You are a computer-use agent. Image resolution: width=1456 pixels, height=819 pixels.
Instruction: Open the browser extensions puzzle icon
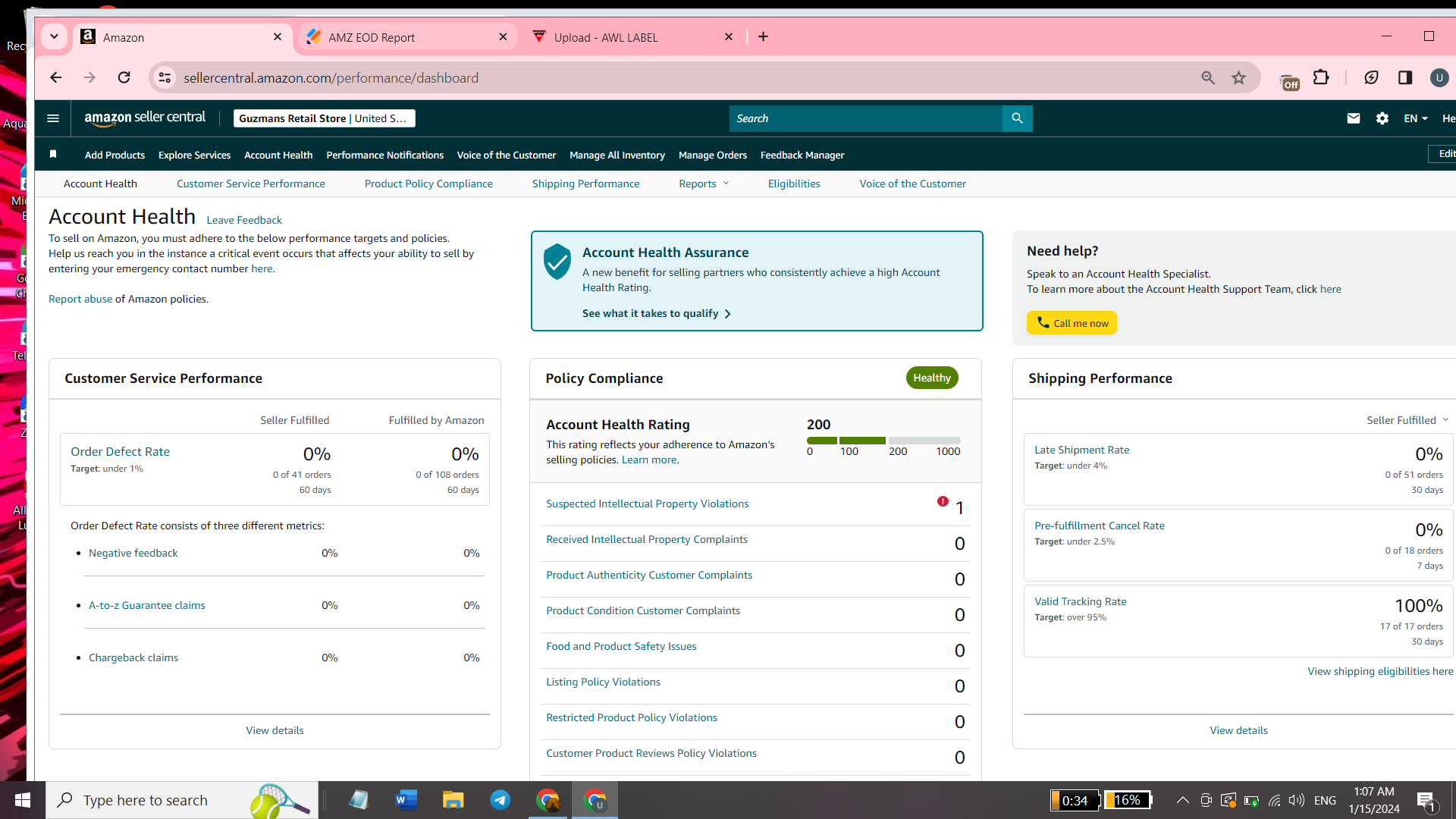point(1321,77)
